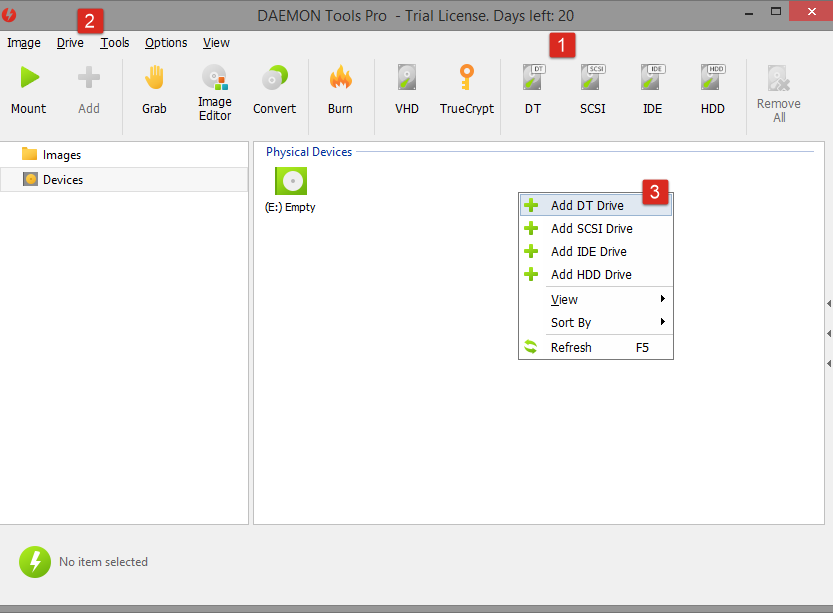Viewport: 833px width, 613px height.
Task: Open the View menu in menu bar
Action: [x=216, y=42]
